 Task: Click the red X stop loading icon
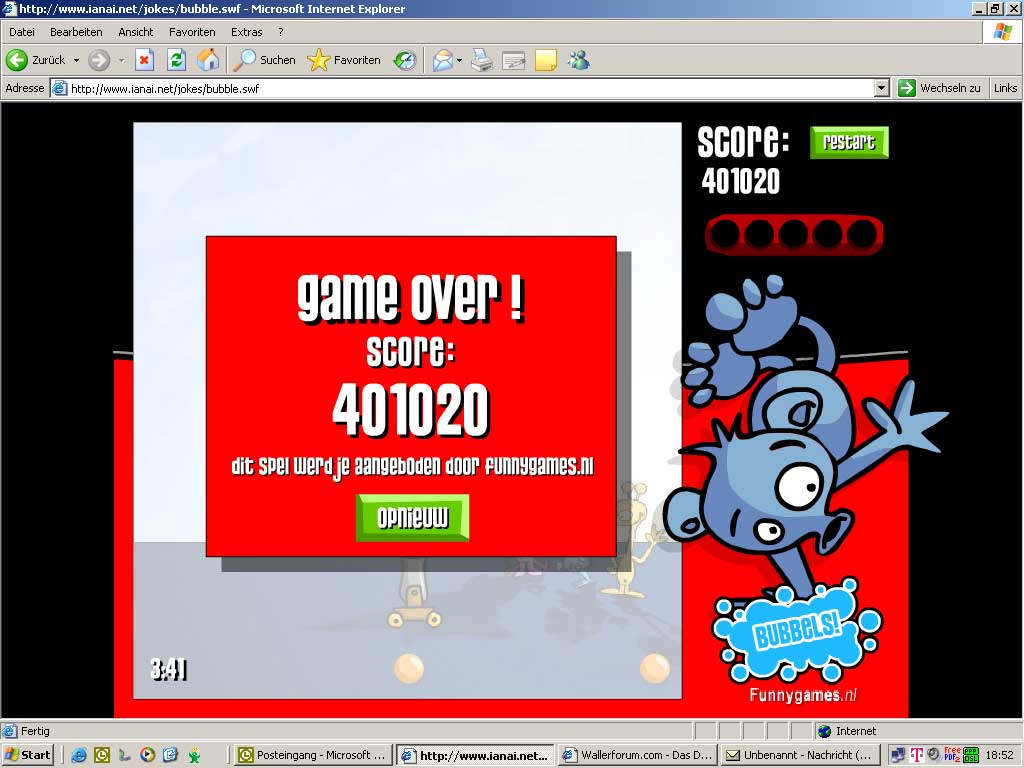pyautogui.click(x=144, y=60)
